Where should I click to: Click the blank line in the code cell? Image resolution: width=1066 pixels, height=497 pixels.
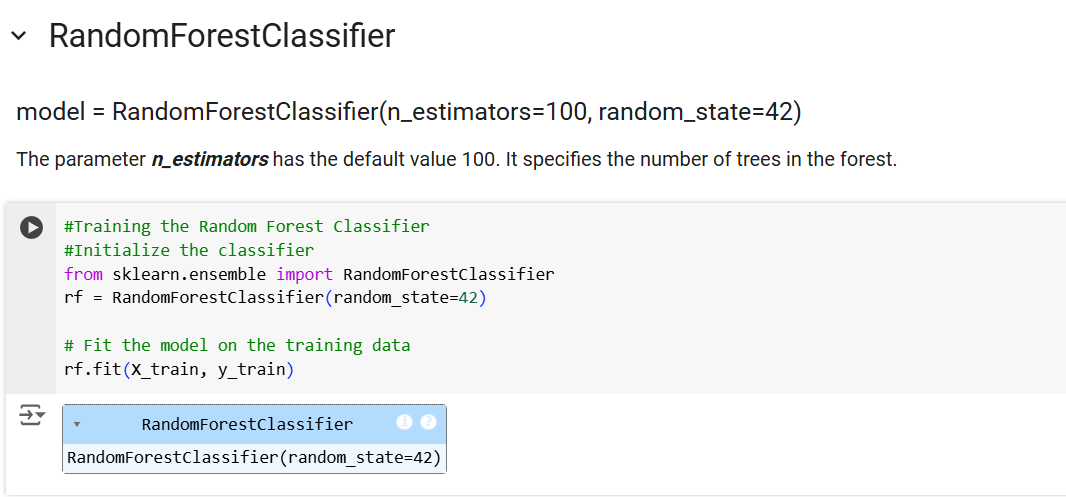click(x=300, y=321)
